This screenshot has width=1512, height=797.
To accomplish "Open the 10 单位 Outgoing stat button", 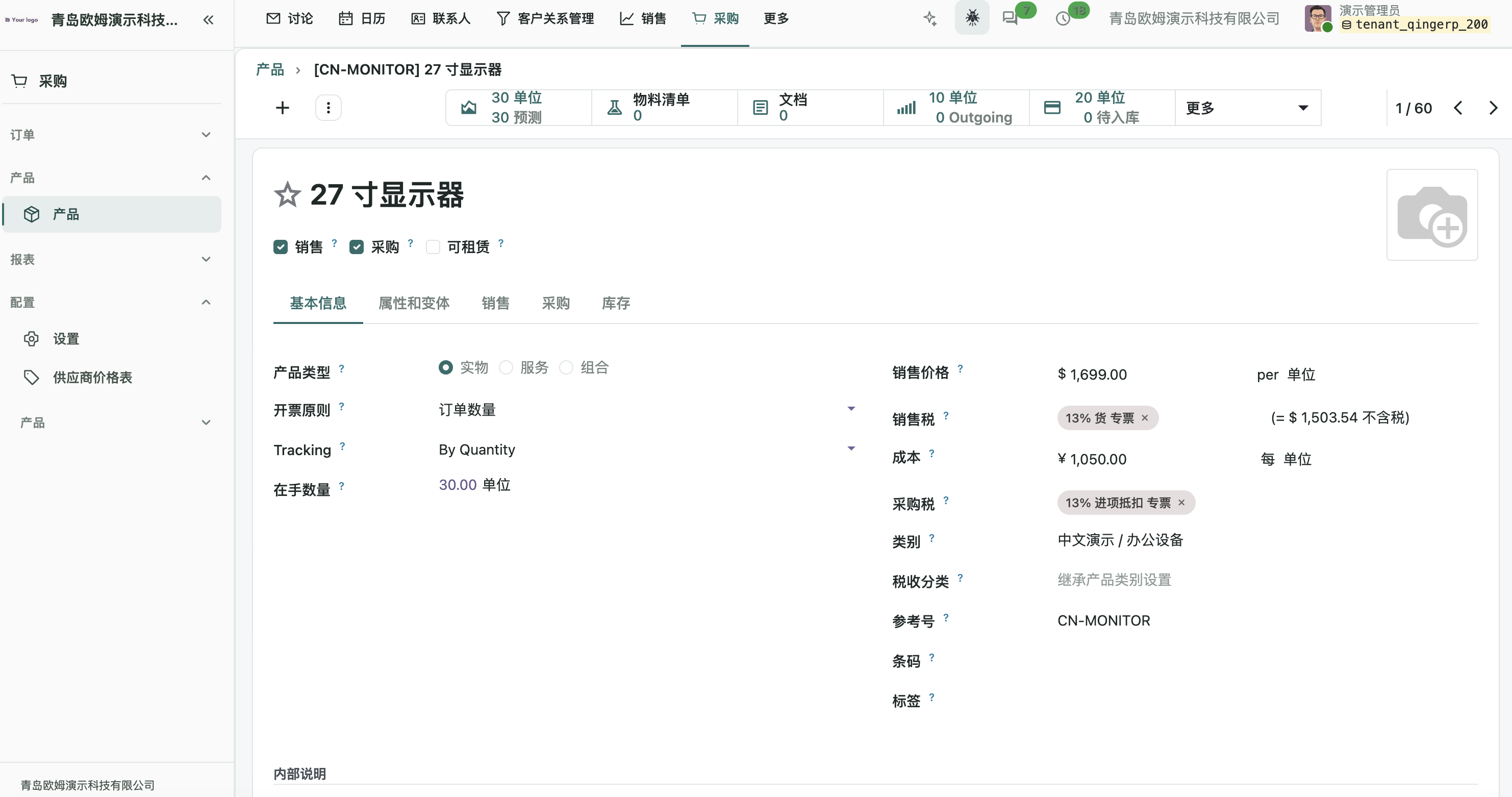I will pos(957,107).
